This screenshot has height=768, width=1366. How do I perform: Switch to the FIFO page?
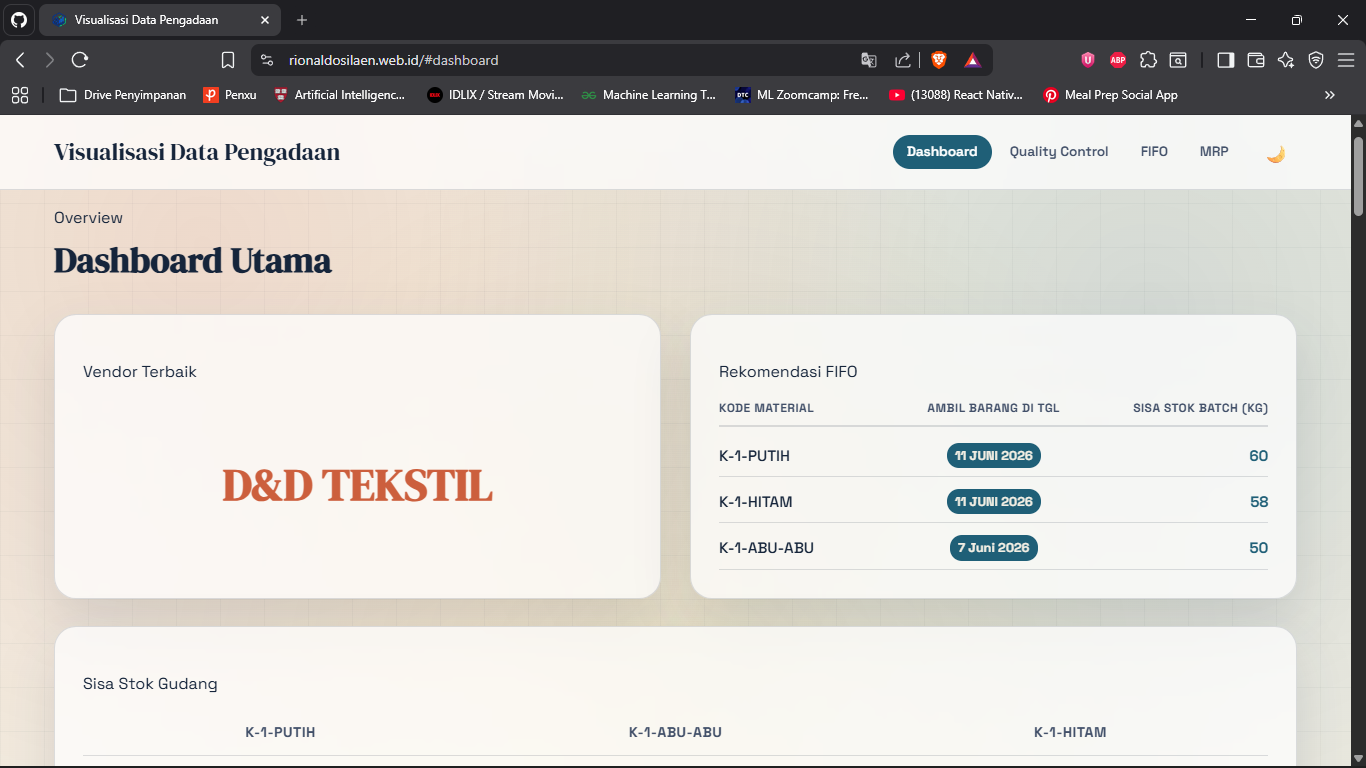(x=1154, y=152)
